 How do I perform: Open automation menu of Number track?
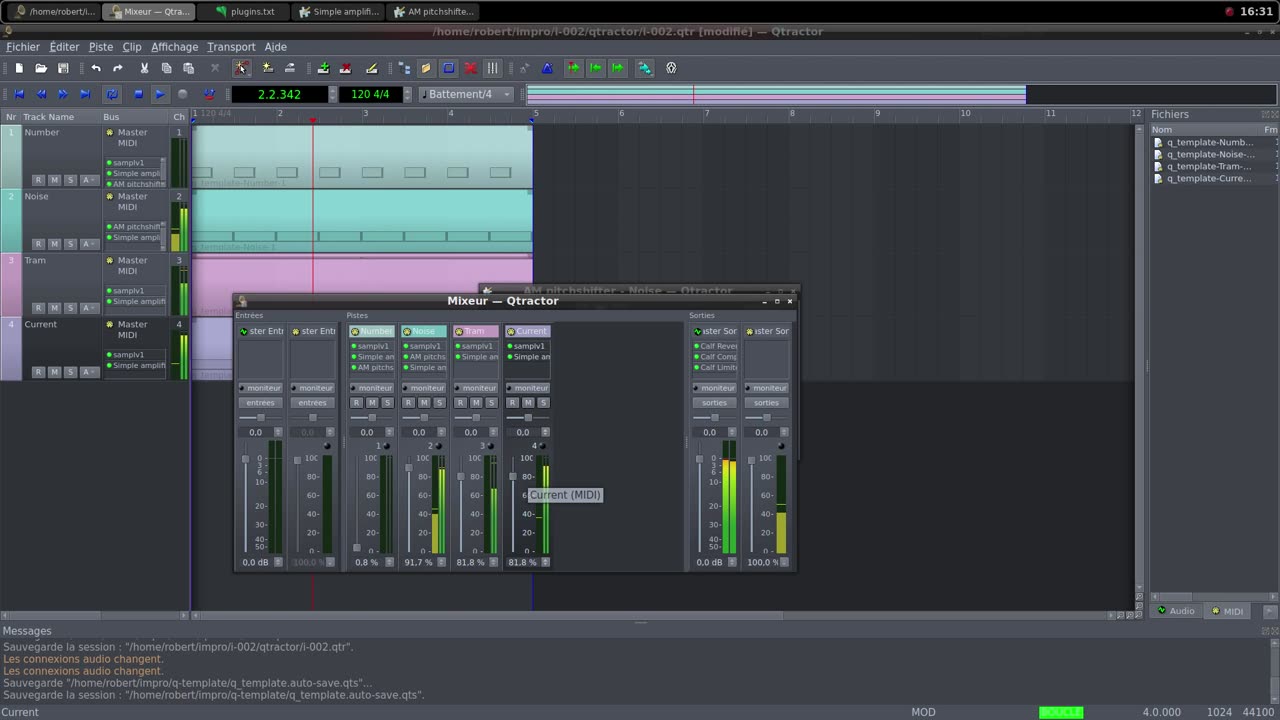click(x=88, y=180)
